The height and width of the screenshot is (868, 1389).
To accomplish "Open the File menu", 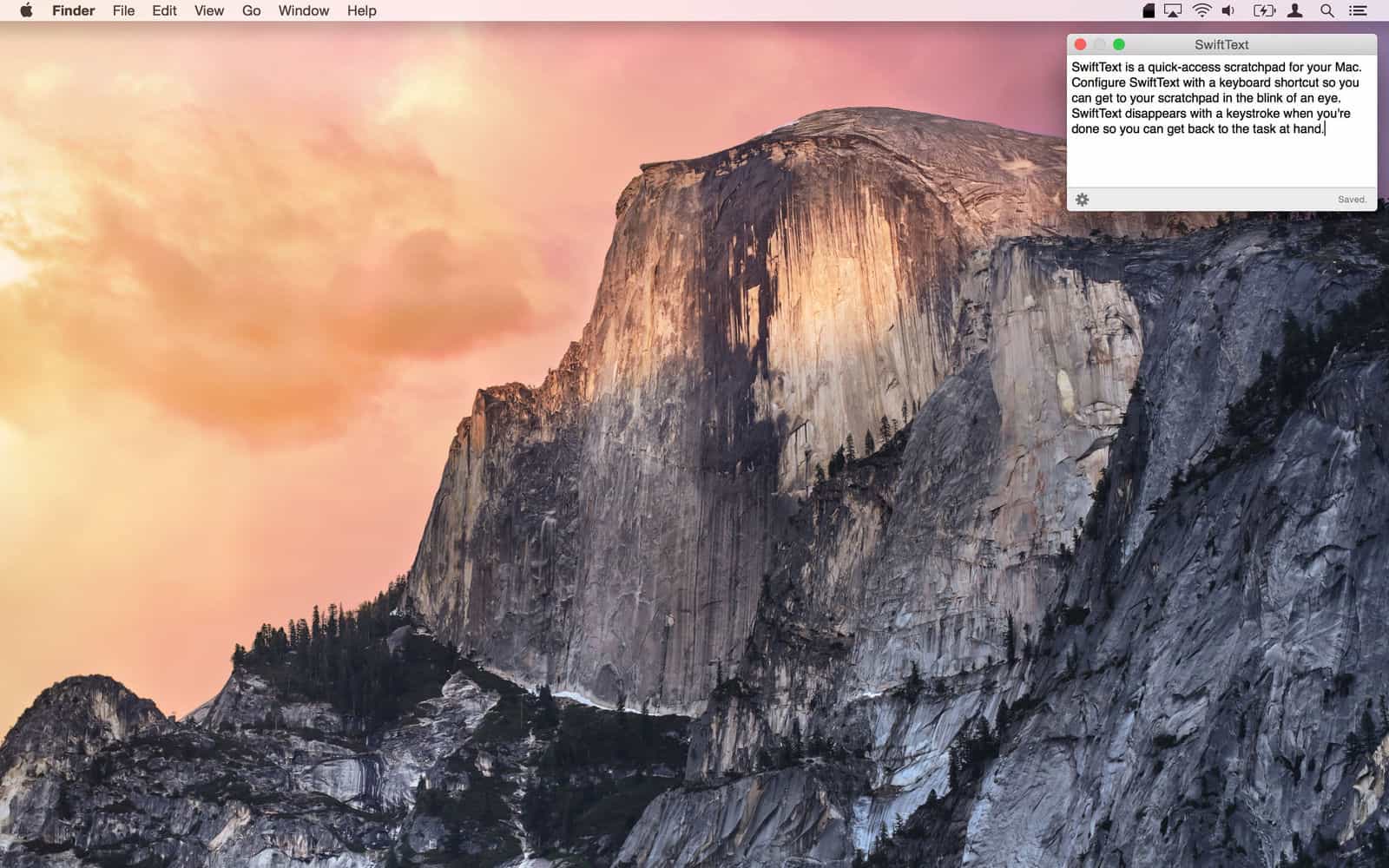I will coord(122,10).
